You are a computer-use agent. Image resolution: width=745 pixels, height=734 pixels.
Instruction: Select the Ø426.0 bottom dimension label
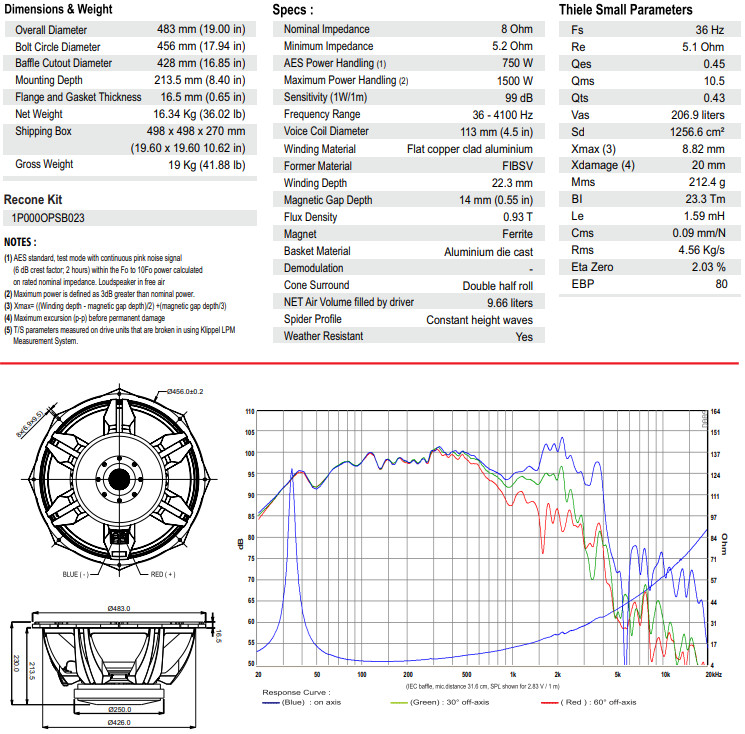tap(119, 722)
